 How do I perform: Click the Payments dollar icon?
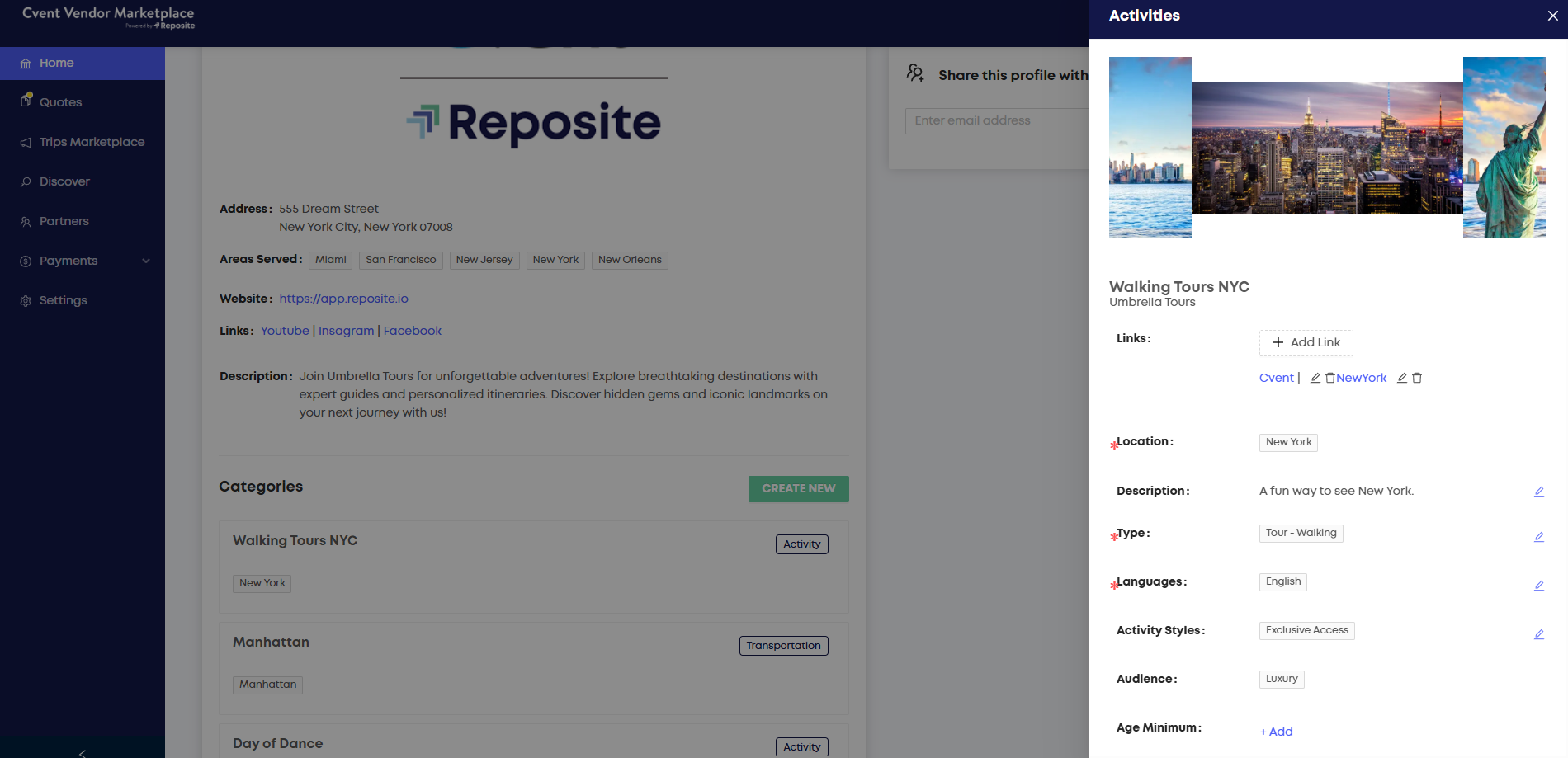coord(26,261)
